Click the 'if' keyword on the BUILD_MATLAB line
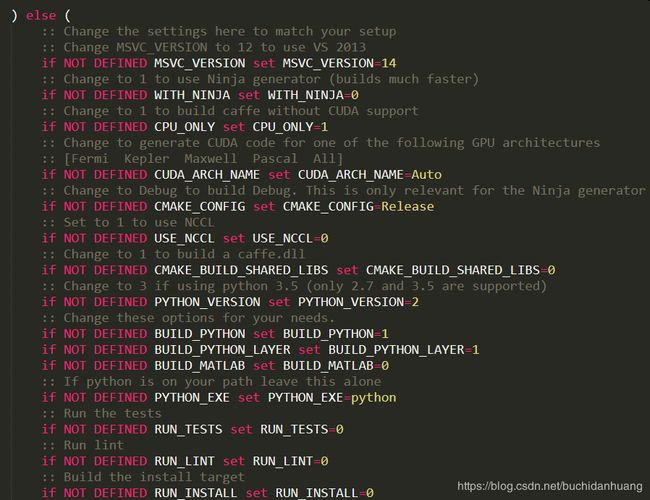The width and height of the screenshot is (650, 500). pos(49,366)
